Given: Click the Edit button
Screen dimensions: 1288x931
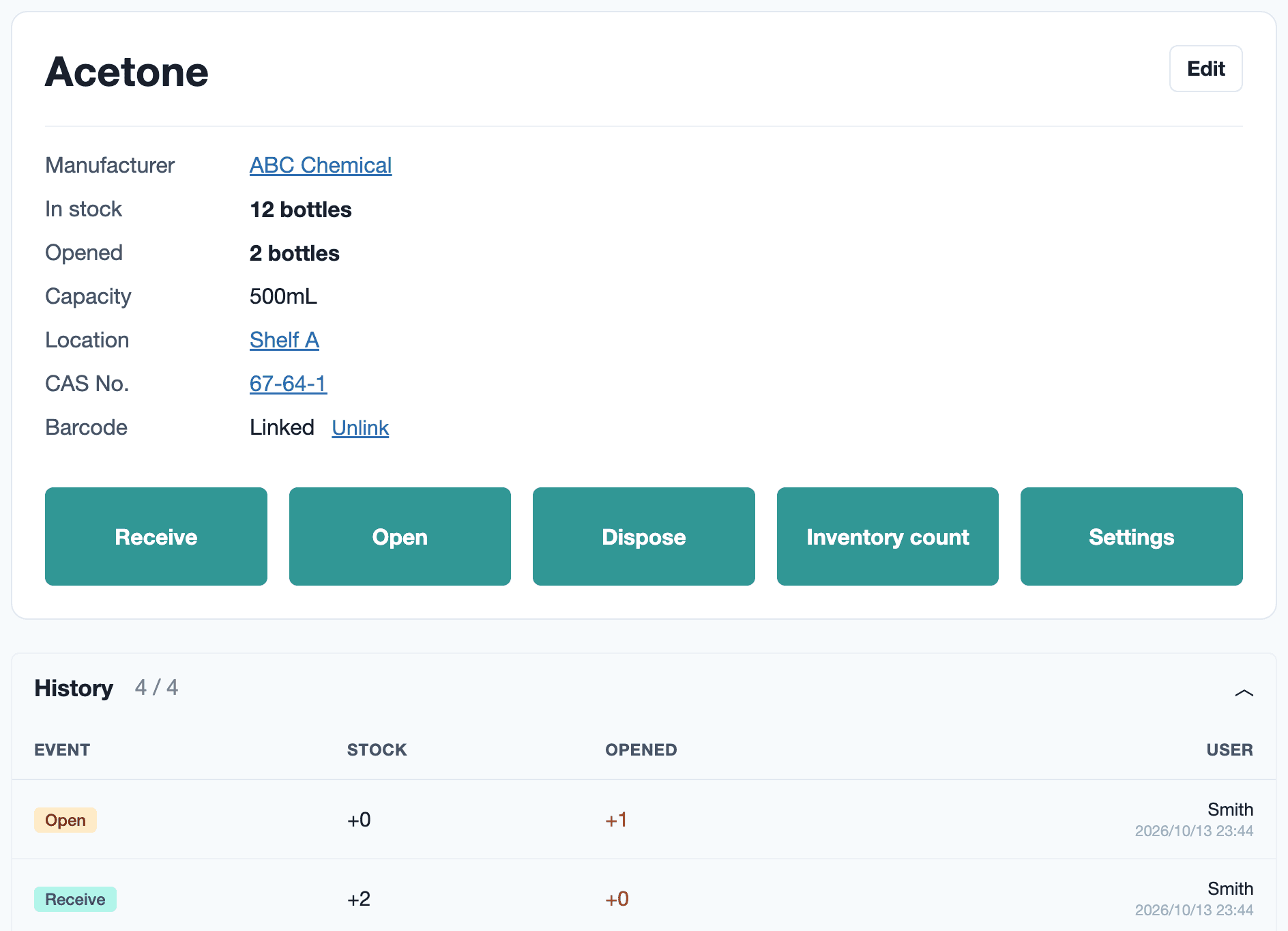Looking at the screenshot, I should point(1205,69).
